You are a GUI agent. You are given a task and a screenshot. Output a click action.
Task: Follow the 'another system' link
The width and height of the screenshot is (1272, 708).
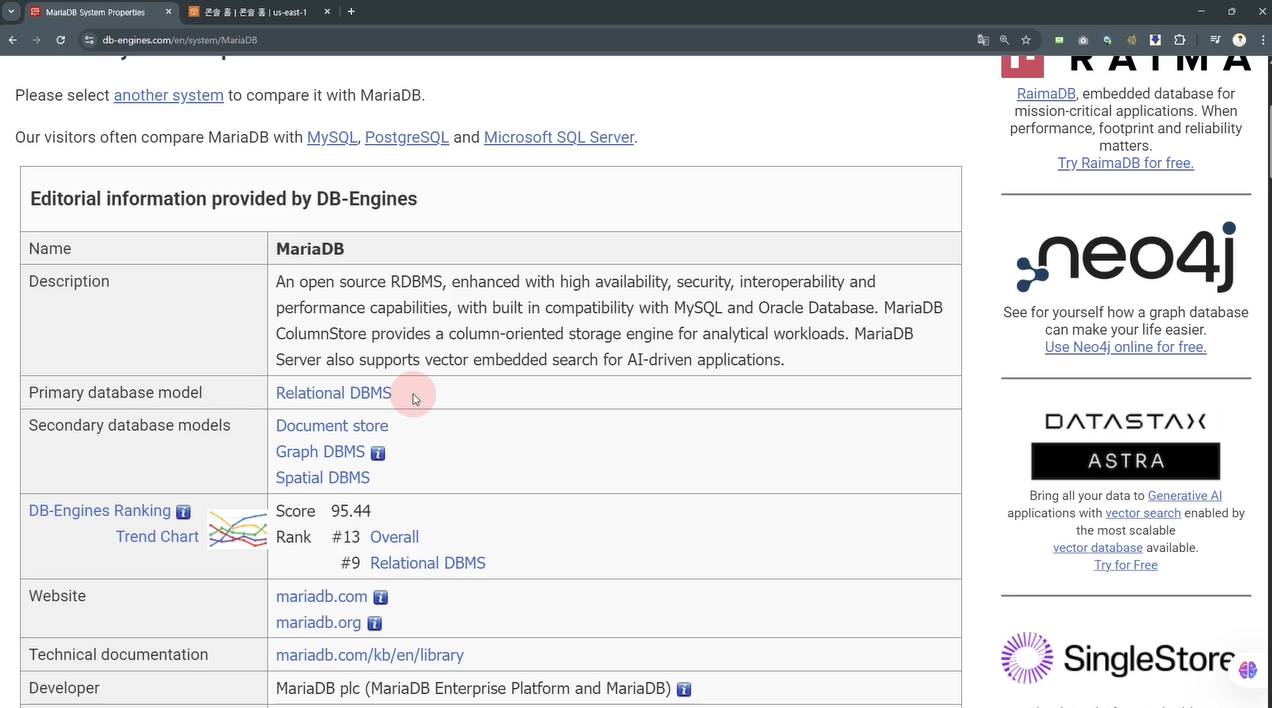[169, 95]
